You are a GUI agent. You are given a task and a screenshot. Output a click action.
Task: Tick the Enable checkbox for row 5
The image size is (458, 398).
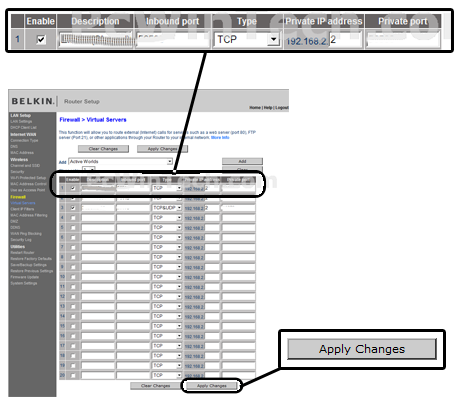73,228
